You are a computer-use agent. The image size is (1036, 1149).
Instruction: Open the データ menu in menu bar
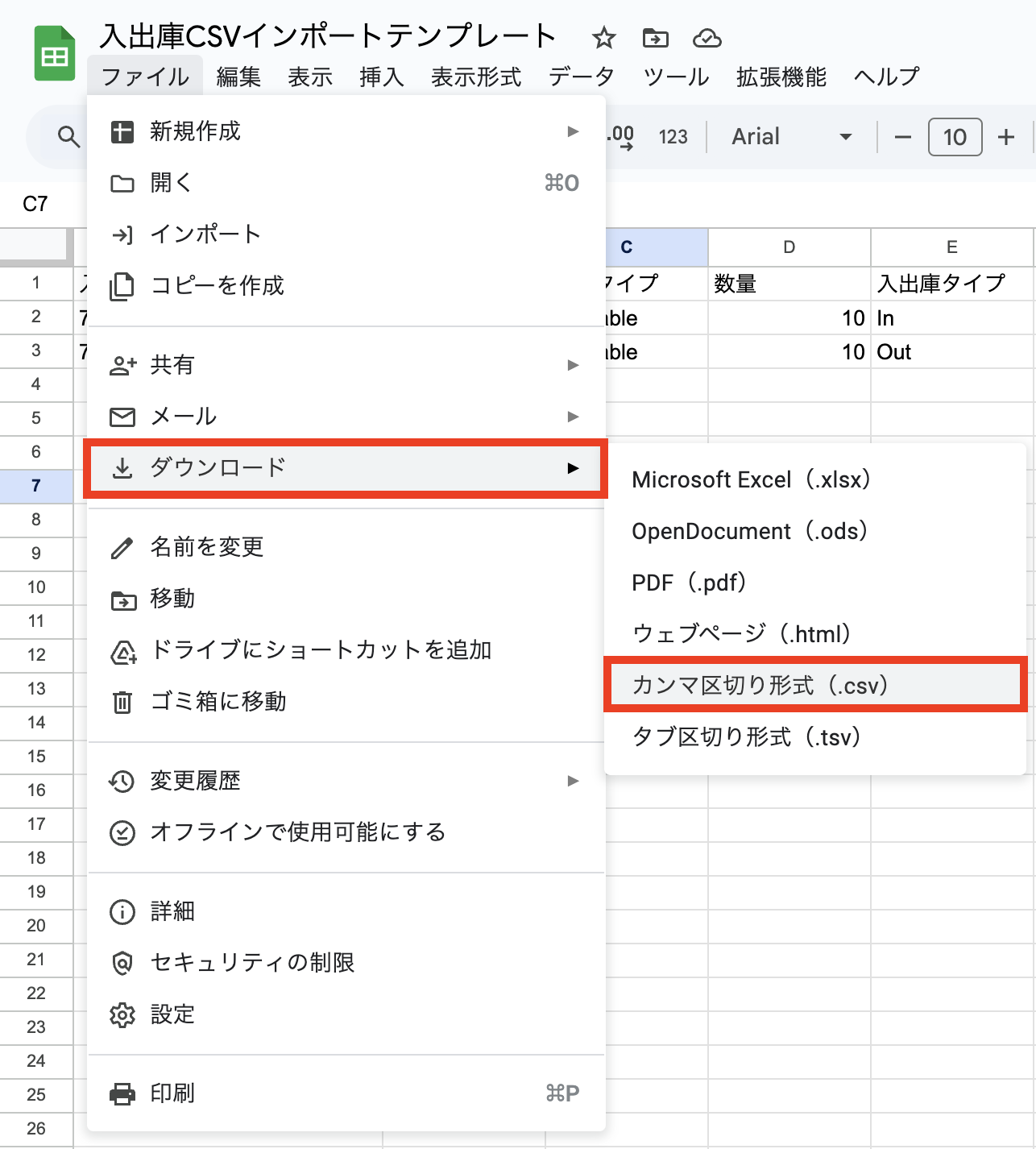[x=581, y=77]
